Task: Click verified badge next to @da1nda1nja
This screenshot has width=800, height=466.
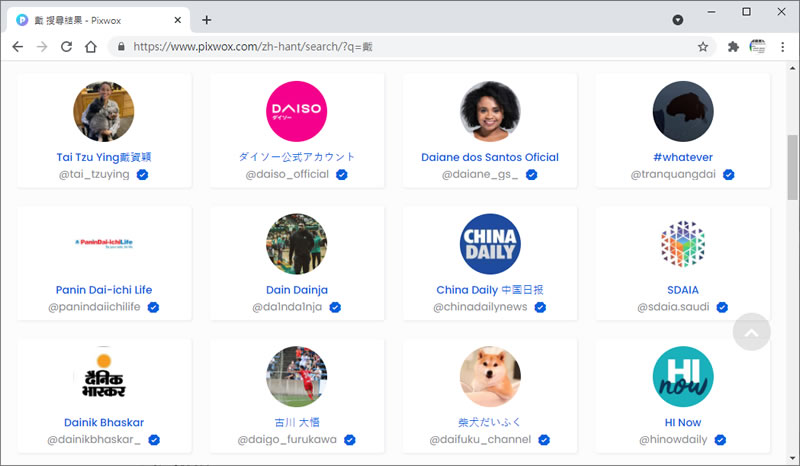Action: (335, 307)
